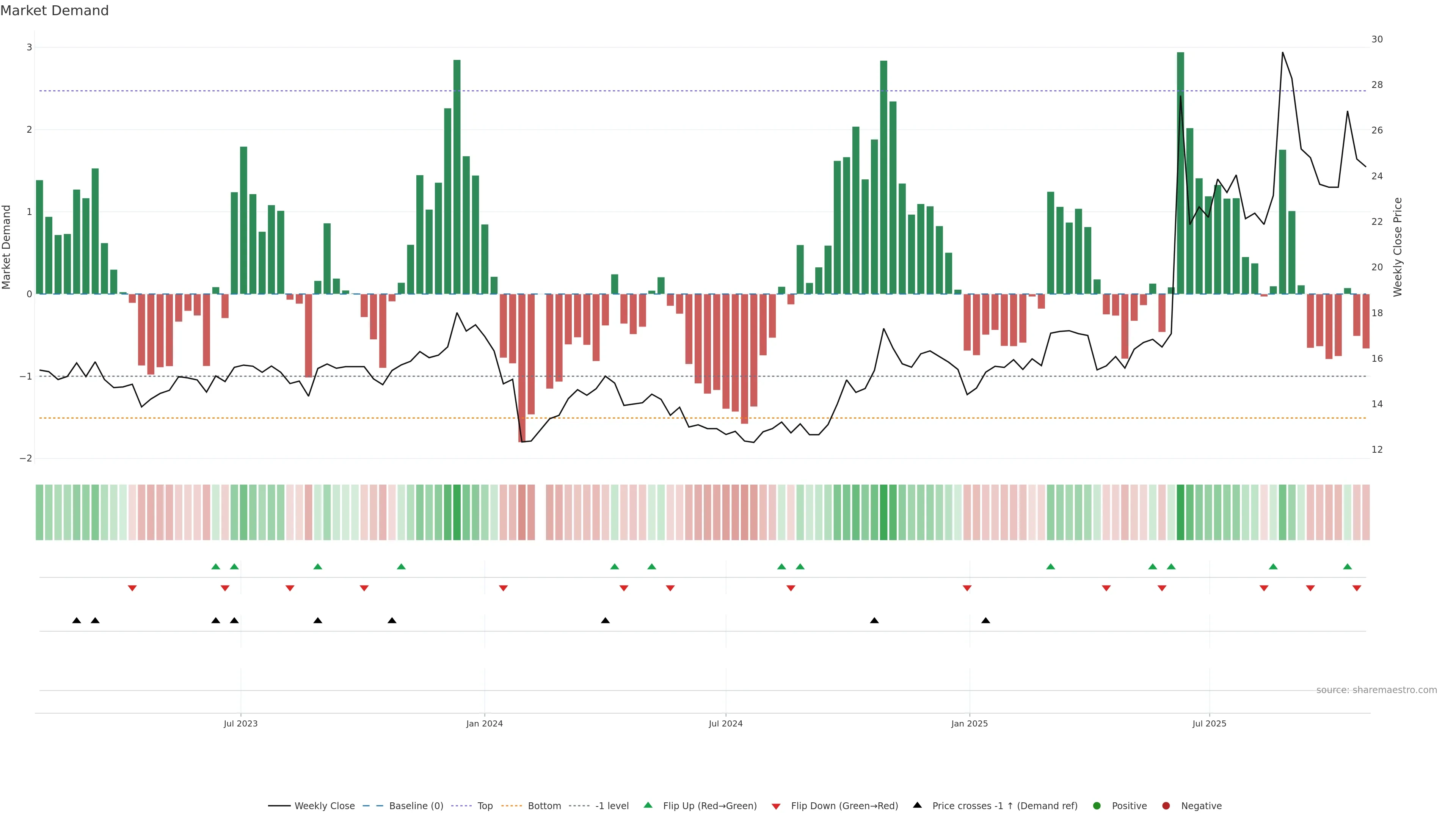The image size is (1456, 819).
Task: Click the leftmost red flip-down triangle marker
Action: [132, 588]
